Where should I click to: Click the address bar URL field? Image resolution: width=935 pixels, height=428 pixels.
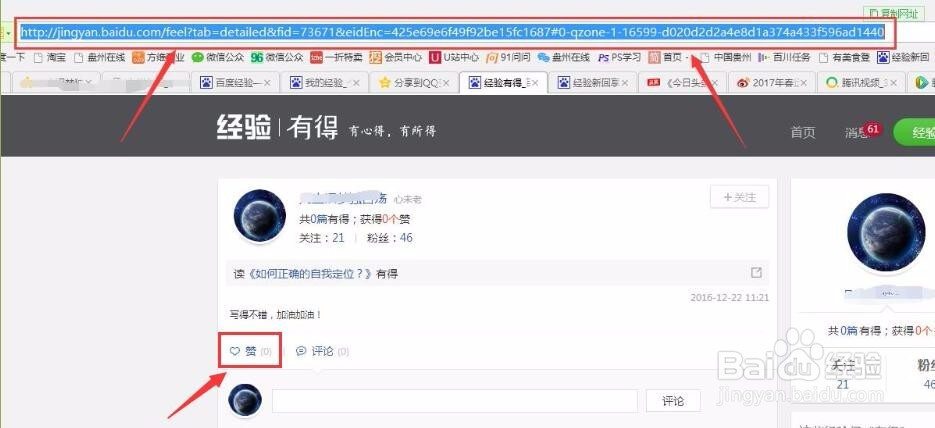click(452, 32)
